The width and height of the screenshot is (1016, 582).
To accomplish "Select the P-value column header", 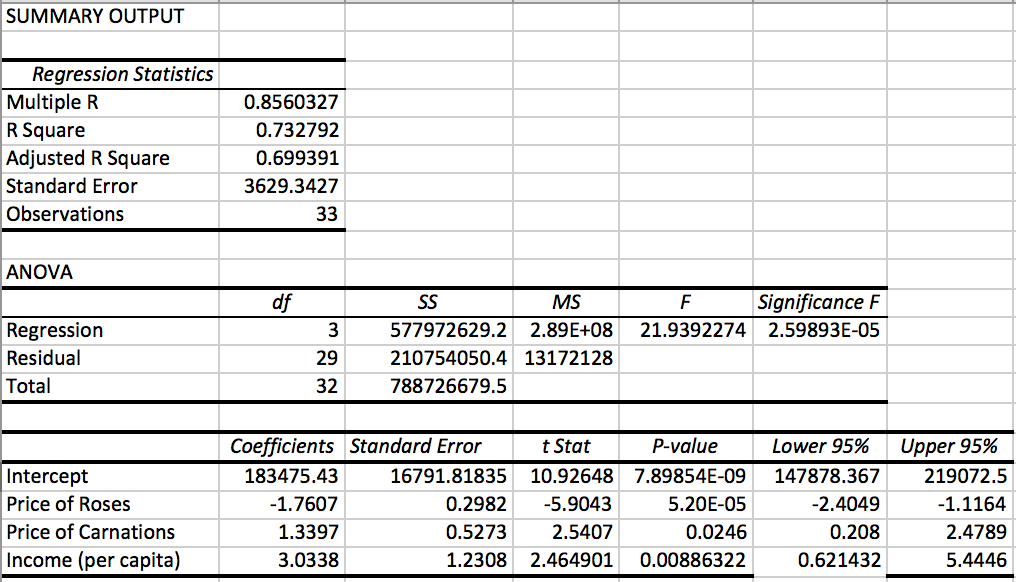I will pos(685,446).
